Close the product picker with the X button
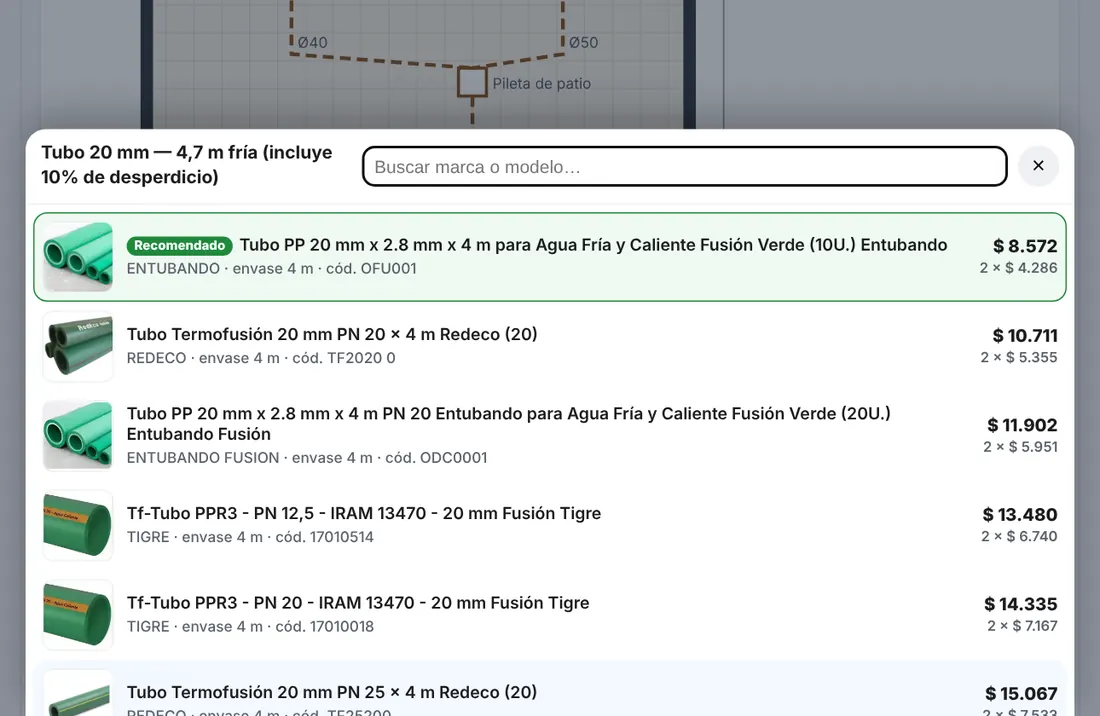The width and height of the screenshot is (1100, 716). coord(1038,166)
